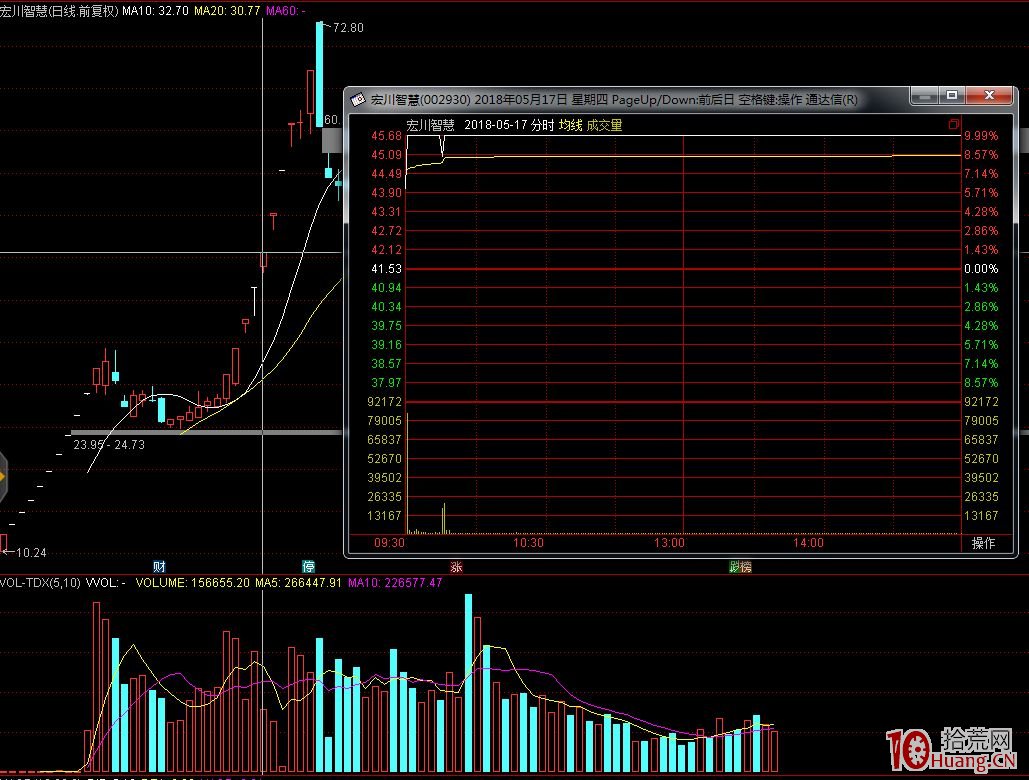The height and width of the screenshot is (780, 1029).
Task: Click the tallest cyan candle at the 72.80 peak
Action: coord(320,74)
